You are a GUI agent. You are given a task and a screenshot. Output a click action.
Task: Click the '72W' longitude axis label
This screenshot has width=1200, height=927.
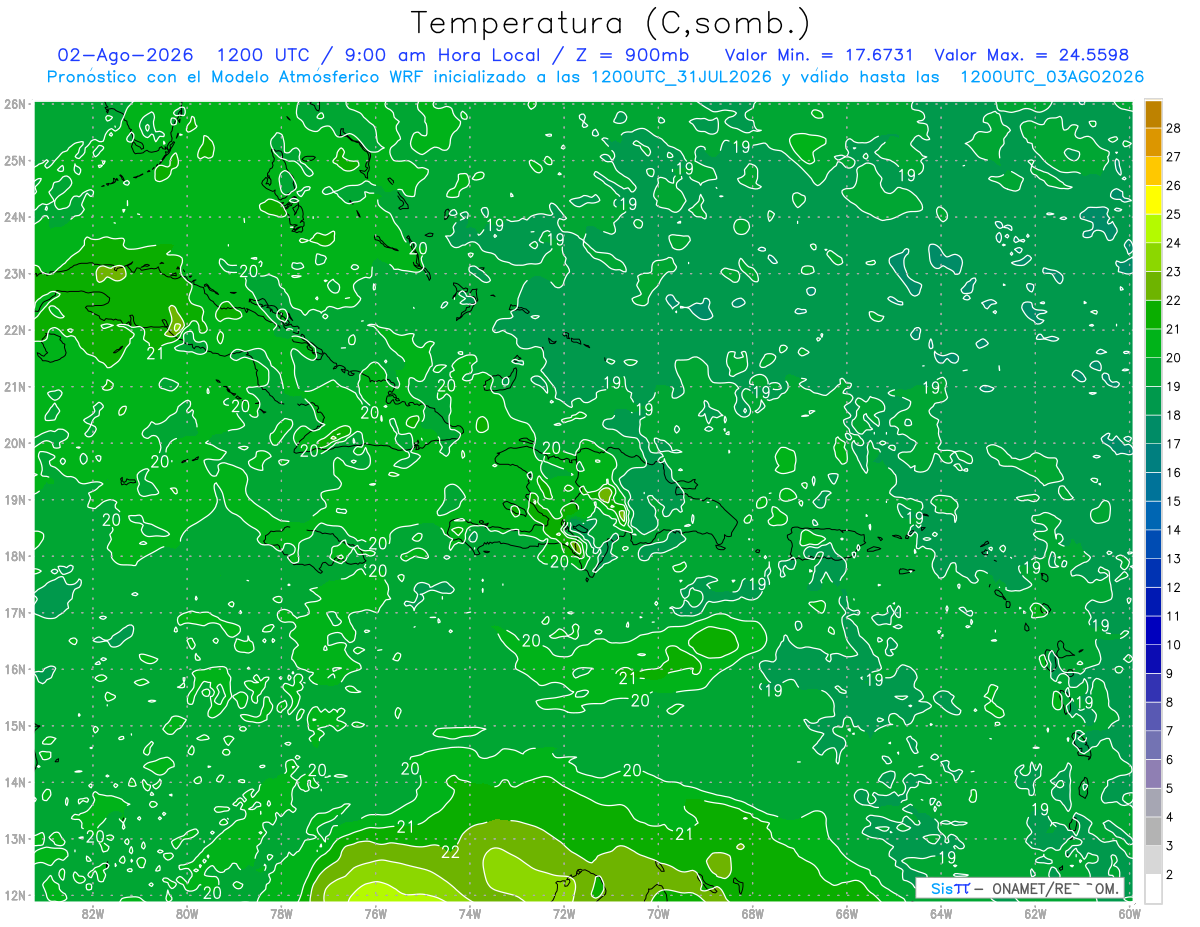pyautogui.click(x=564, y=913)
